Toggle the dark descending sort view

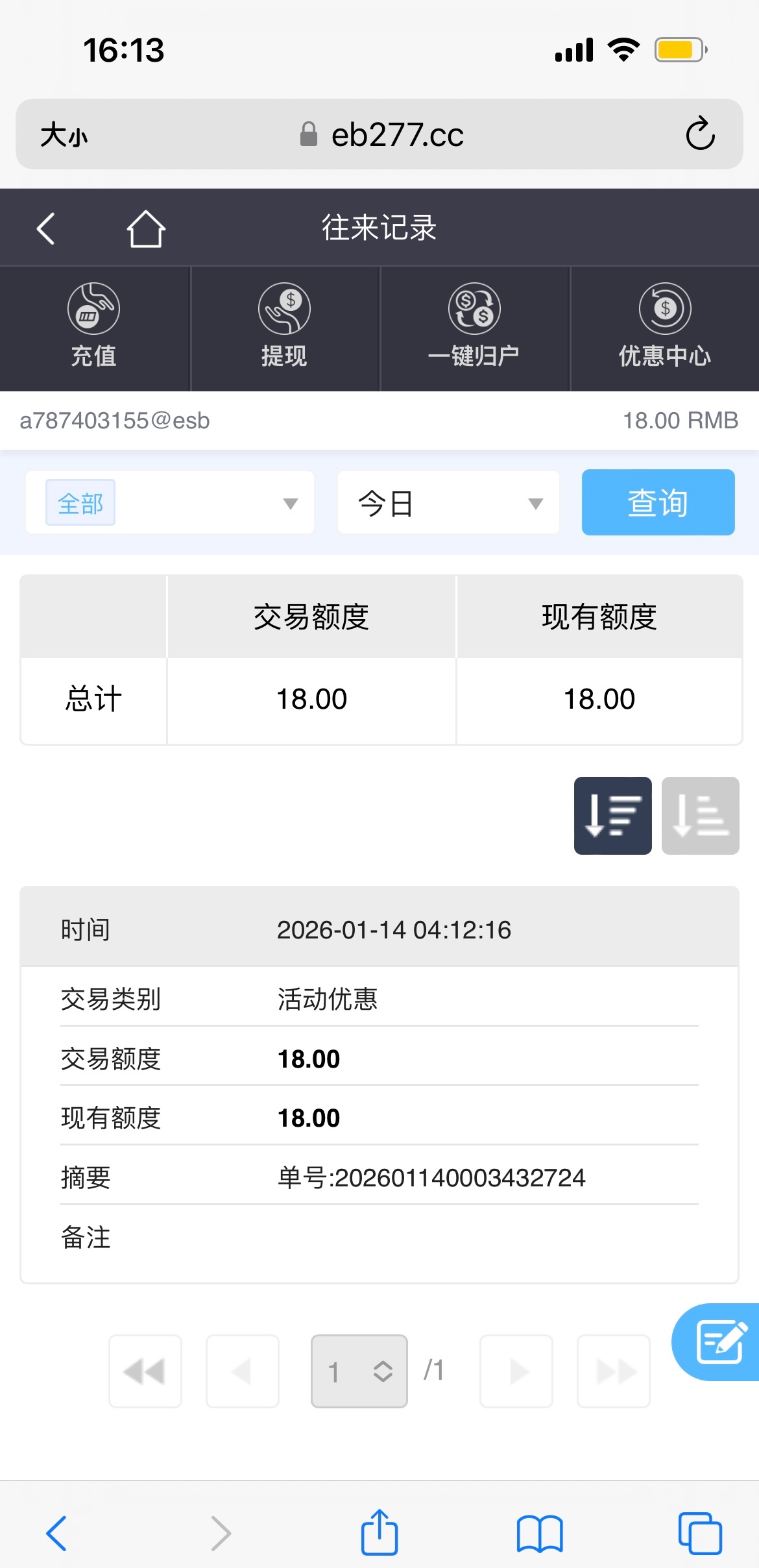pyautogui.click(x=612, y=815)
